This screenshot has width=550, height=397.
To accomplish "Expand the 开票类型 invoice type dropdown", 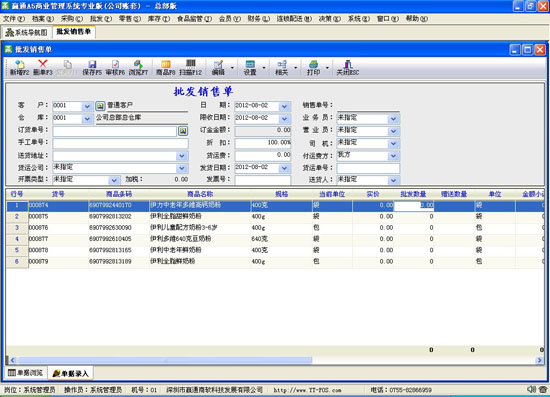I will 114,180.
